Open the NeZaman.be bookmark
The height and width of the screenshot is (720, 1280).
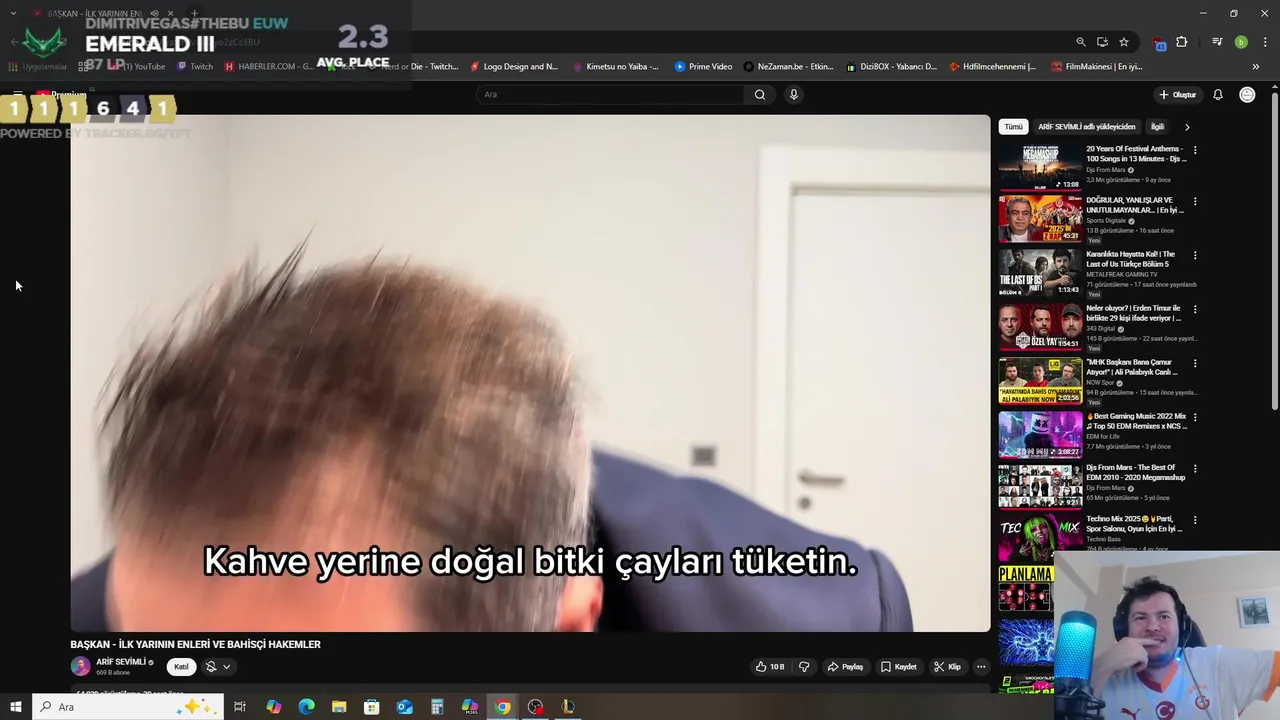[x=788, y=67]
